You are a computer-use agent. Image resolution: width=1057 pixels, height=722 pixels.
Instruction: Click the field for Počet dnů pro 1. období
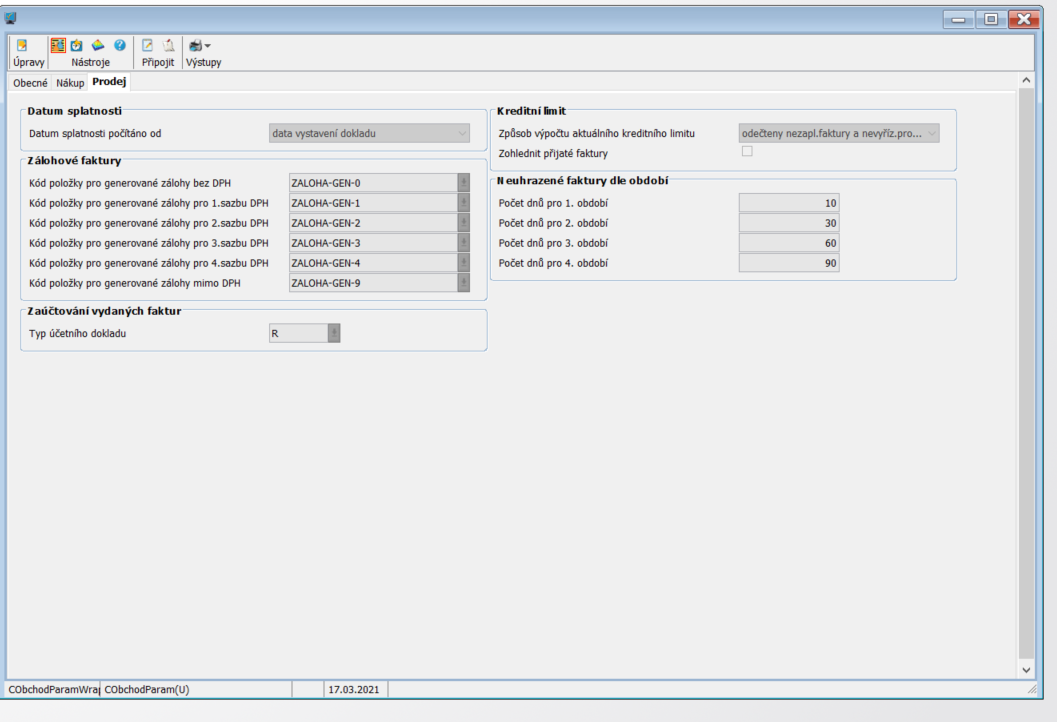(788, 203)
